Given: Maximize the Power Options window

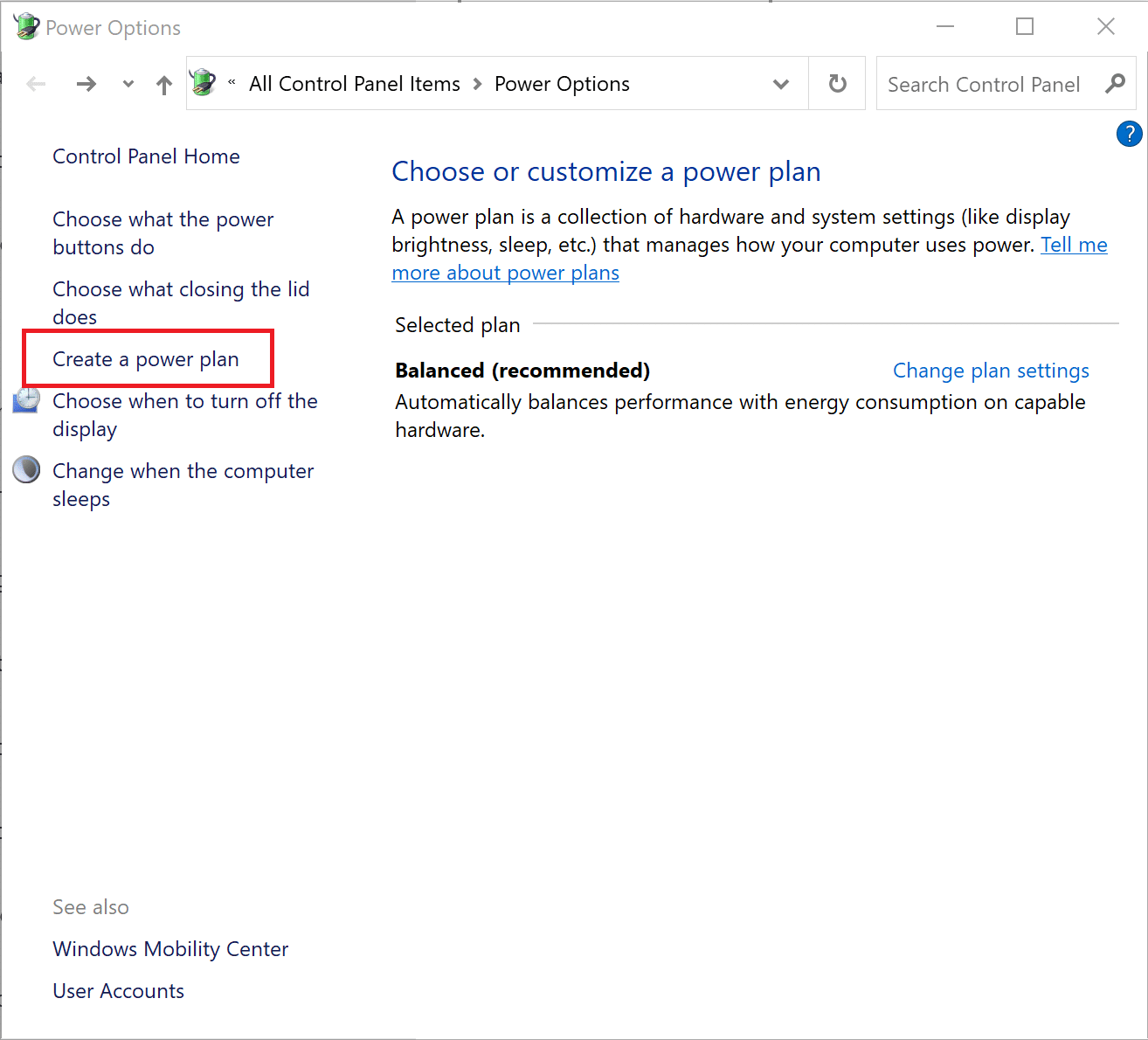Looking at the screenshot, I should tap(1025, 27).
